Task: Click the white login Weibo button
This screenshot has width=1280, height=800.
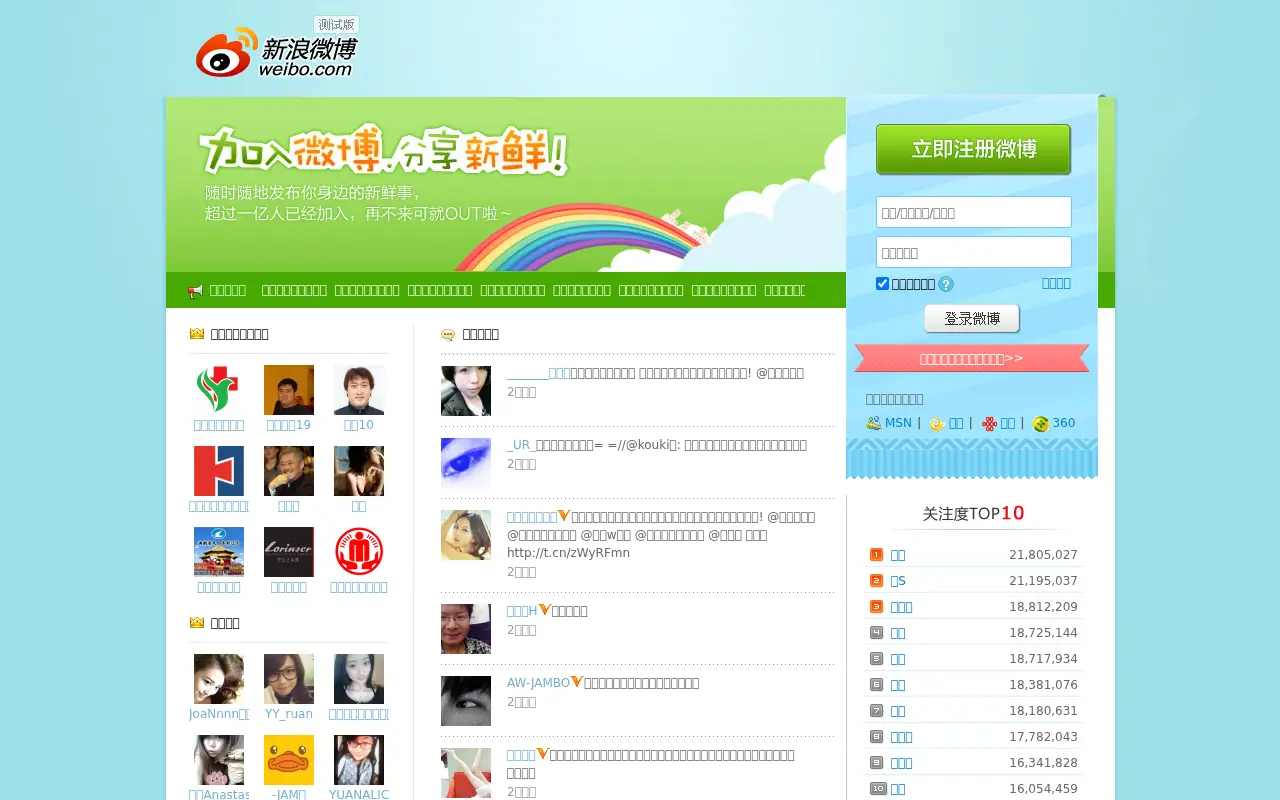Action: pos(972,319)
